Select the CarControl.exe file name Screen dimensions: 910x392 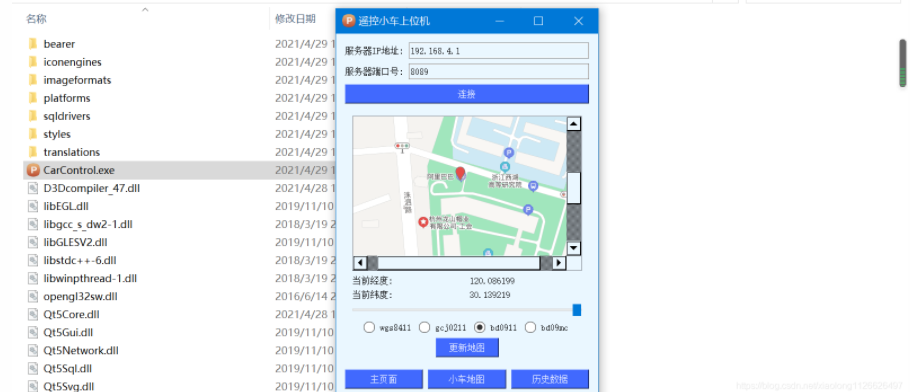79,170
